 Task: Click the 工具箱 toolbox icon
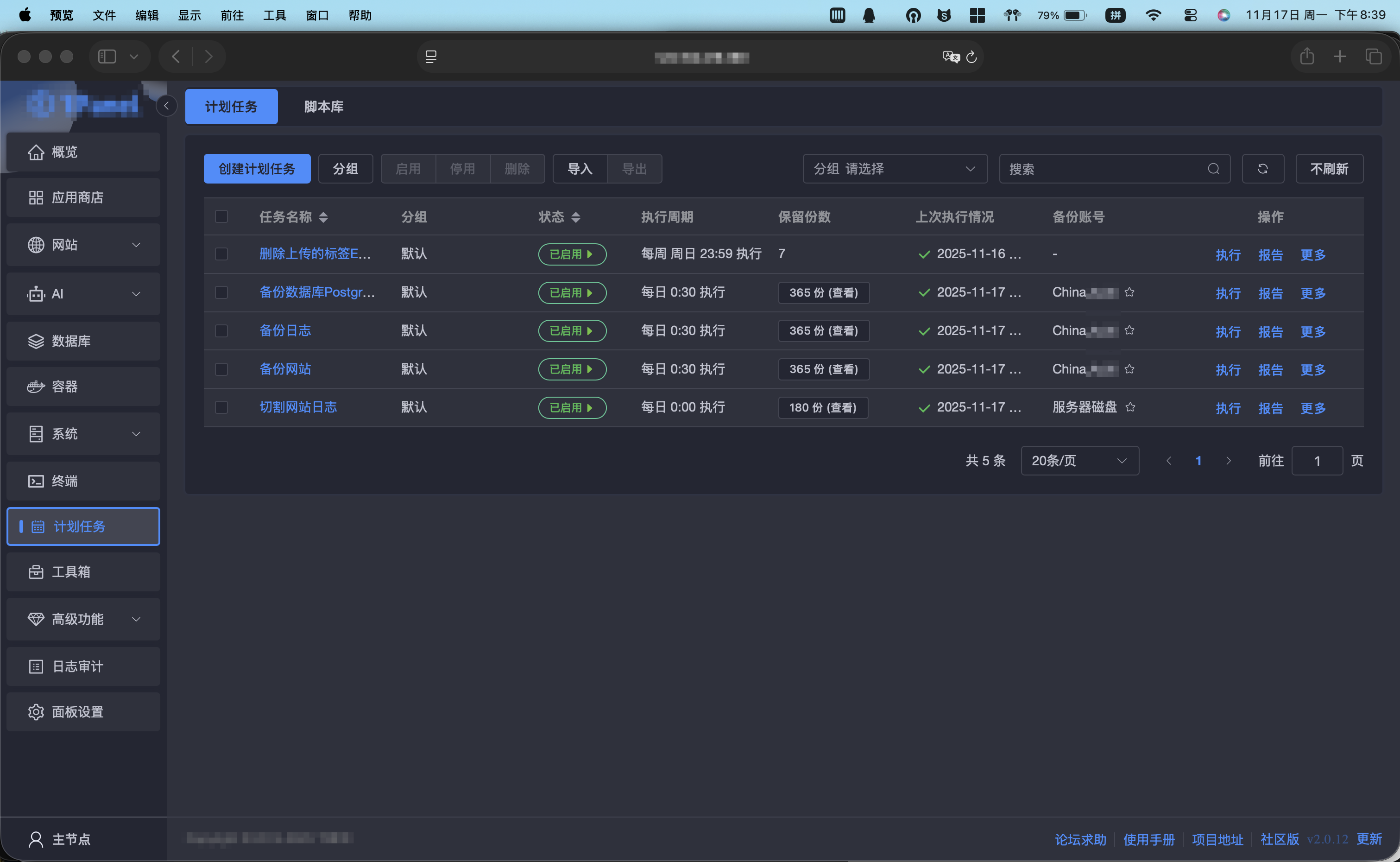[x=36, y=572]
